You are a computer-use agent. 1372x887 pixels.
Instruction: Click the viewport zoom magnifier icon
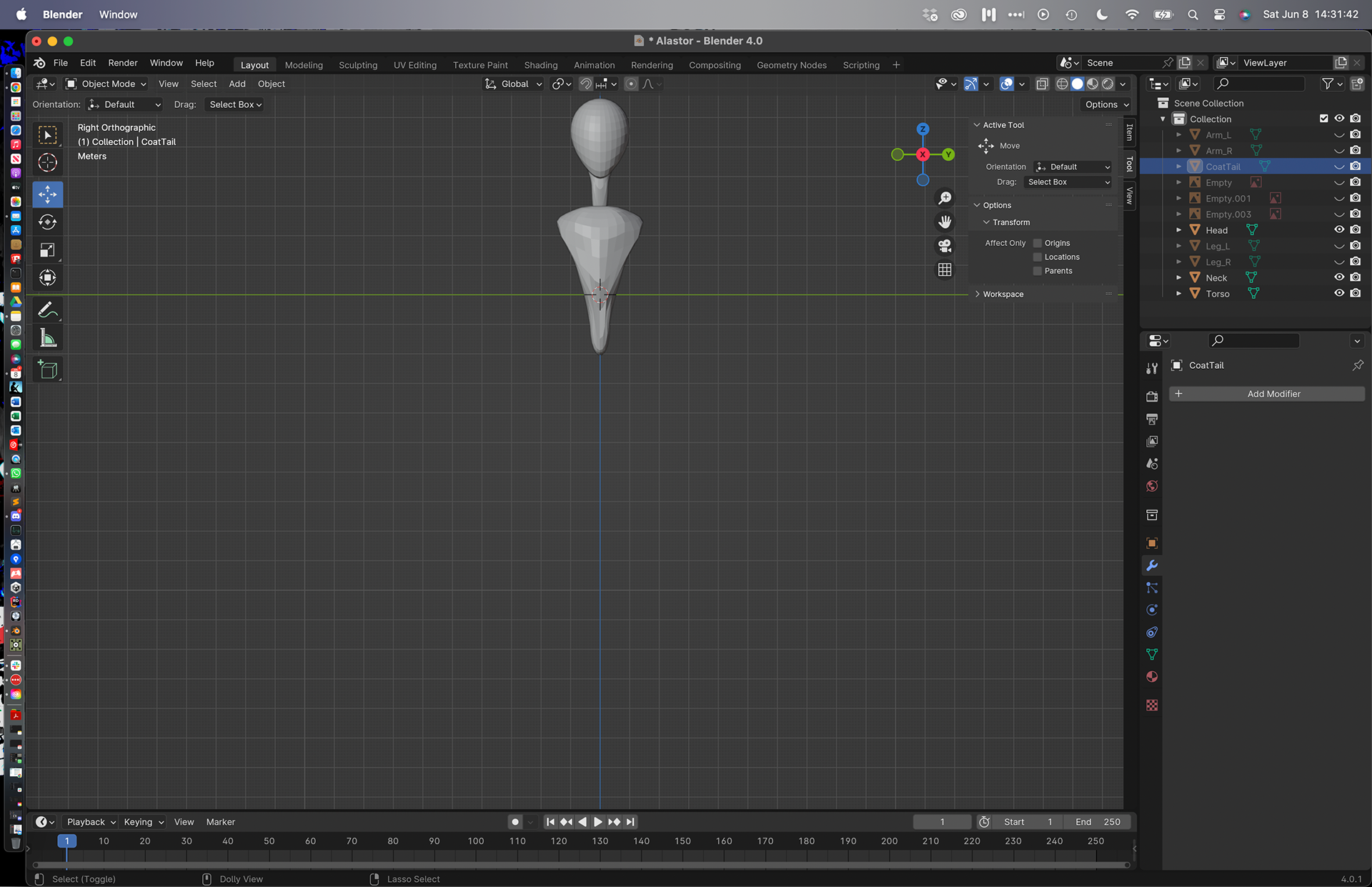[x=945, y=198]
